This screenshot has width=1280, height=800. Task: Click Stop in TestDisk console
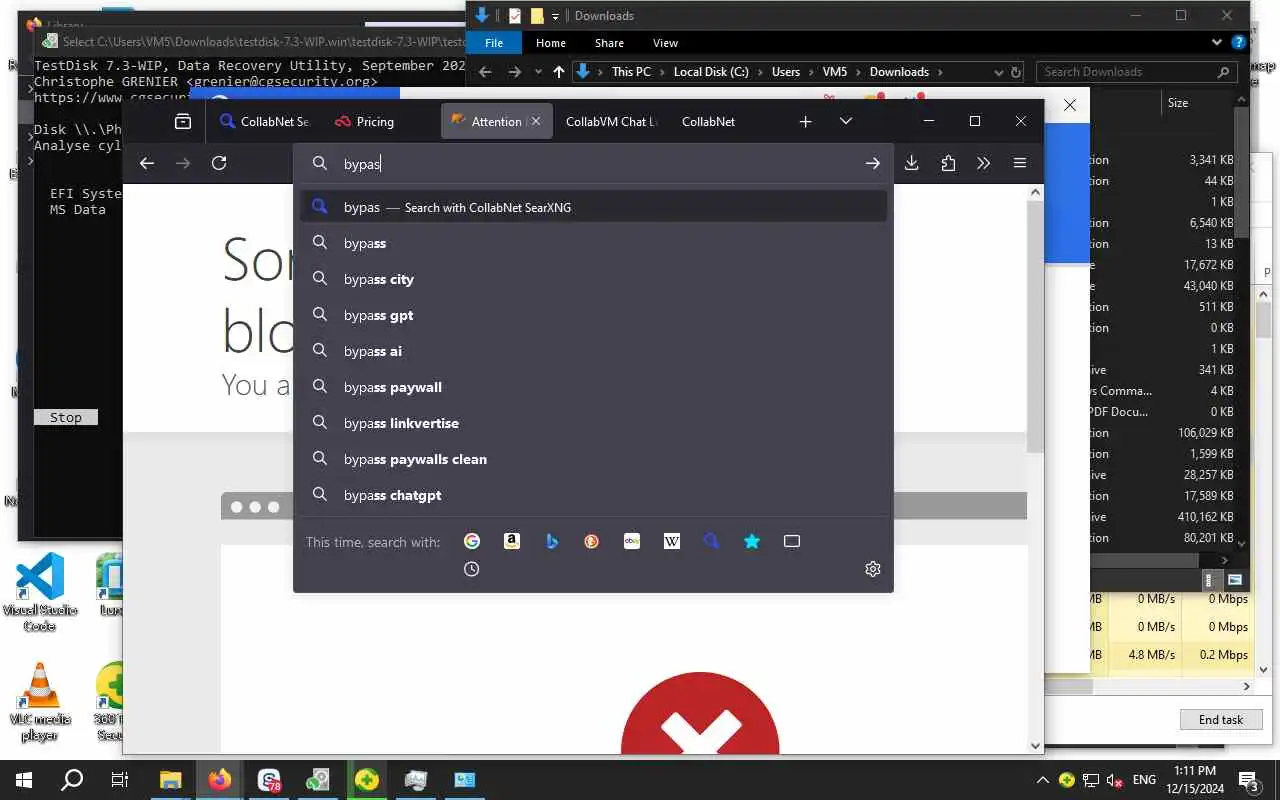[66, 417]
